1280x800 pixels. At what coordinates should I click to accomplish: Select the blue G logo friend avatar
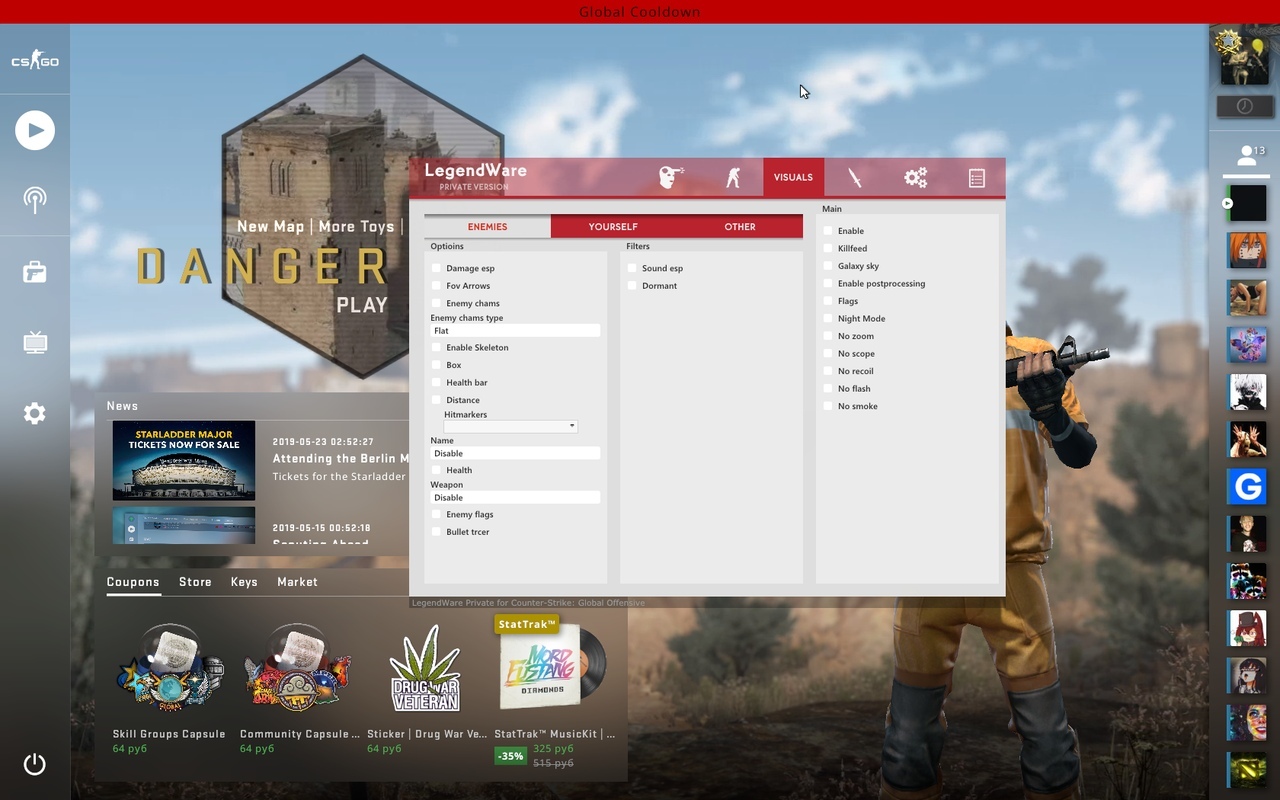[1247, 487]
